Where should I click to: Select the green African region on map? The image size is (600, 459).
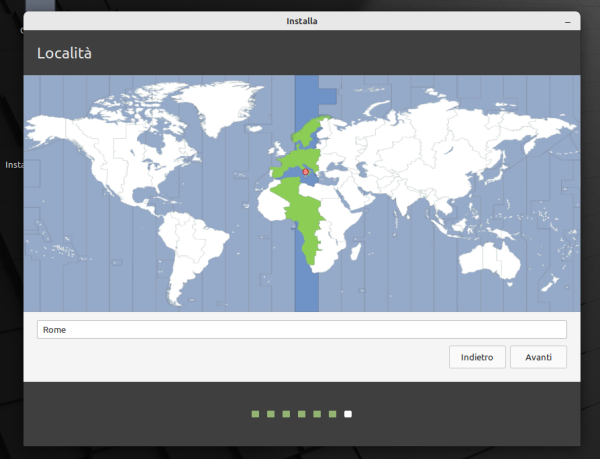[312, 220]
